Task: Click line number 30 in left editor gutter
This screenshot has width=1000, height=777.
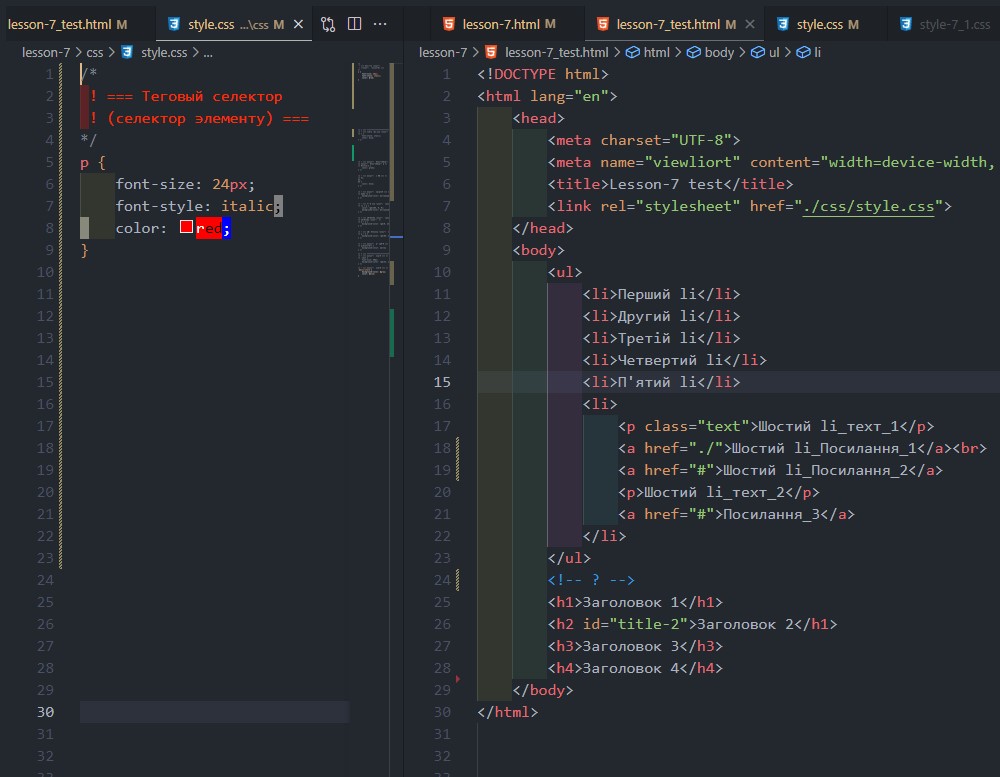Action: [45, 712]
